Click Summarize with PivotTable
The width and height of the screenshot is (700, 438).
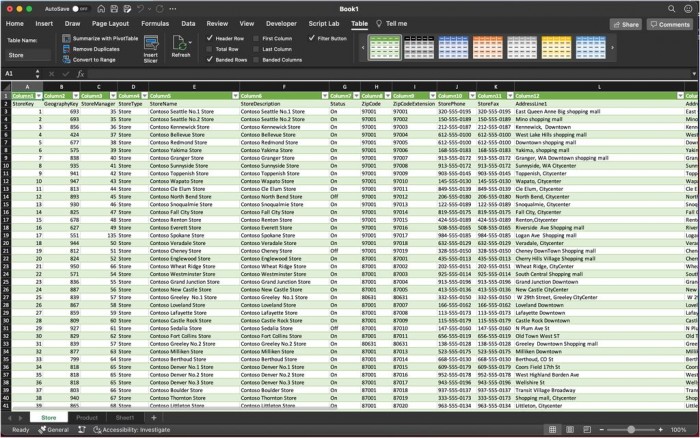pos(105,37)
